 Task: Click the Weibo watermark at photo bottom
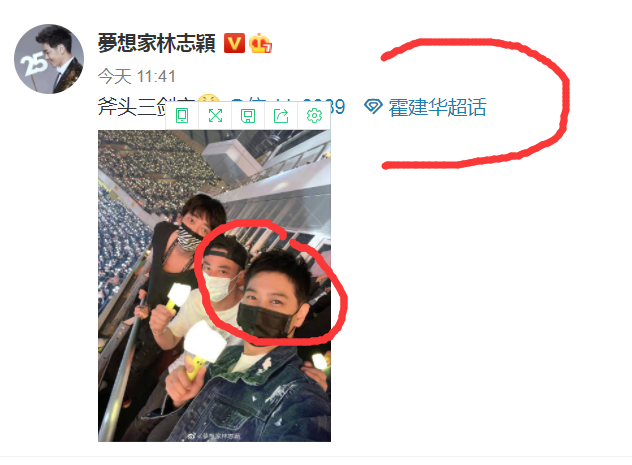pos(214,436)
